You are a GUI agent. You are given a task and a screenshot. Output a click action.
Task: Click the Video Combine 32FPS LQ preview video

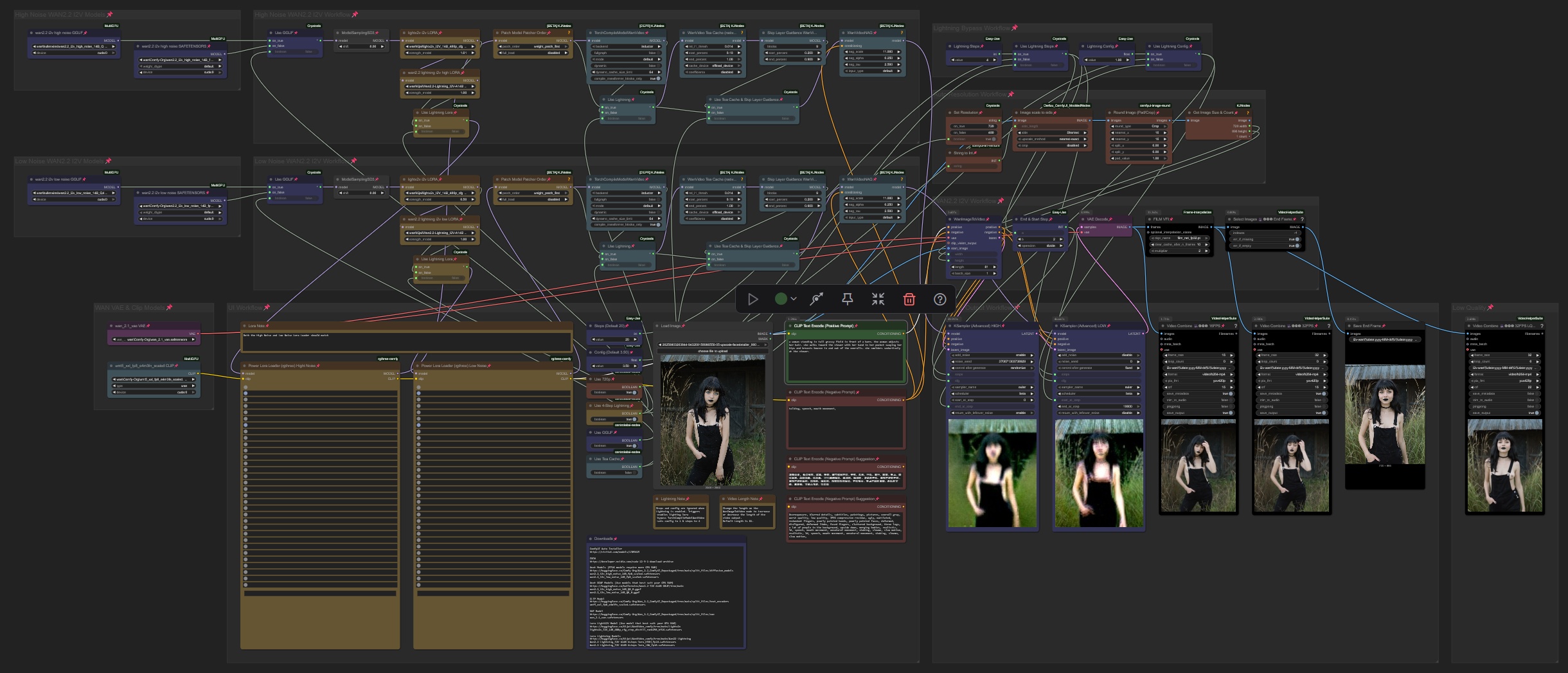point(1504,466)
